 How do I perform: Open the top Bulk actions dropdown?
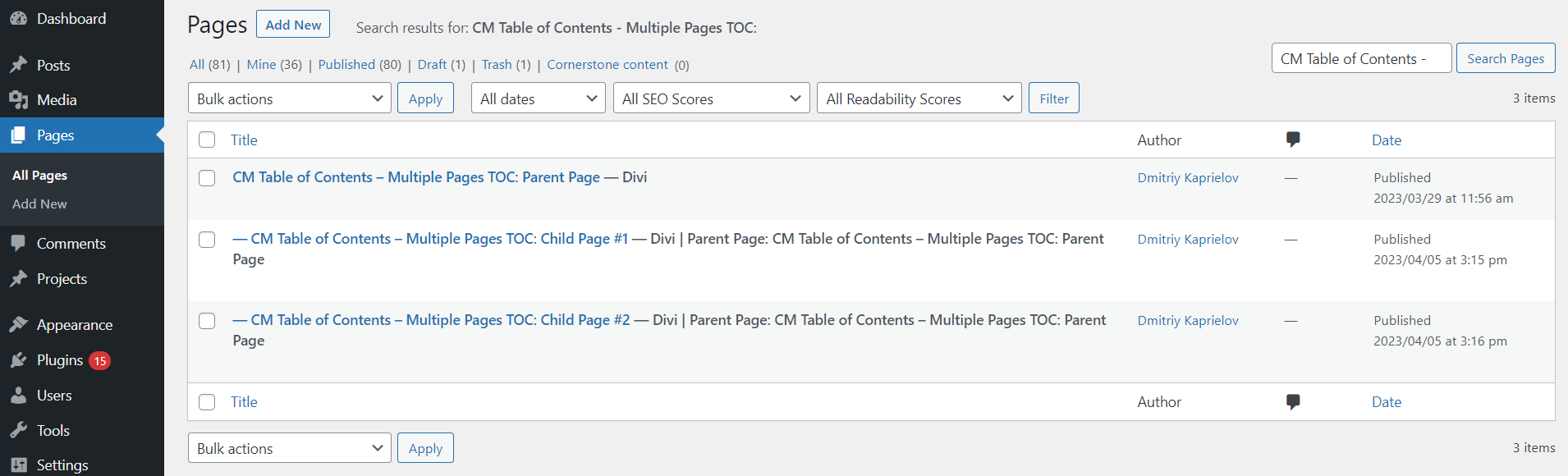coord(290,98)
